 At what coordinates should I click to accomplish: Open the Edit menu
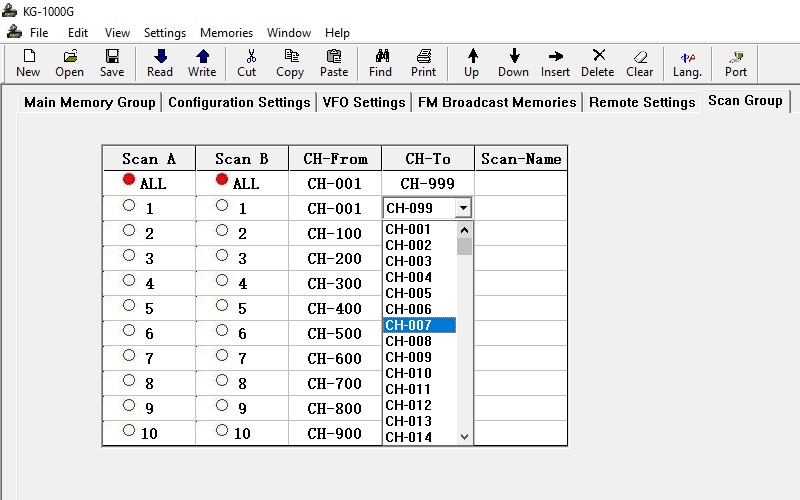point(78,33)
